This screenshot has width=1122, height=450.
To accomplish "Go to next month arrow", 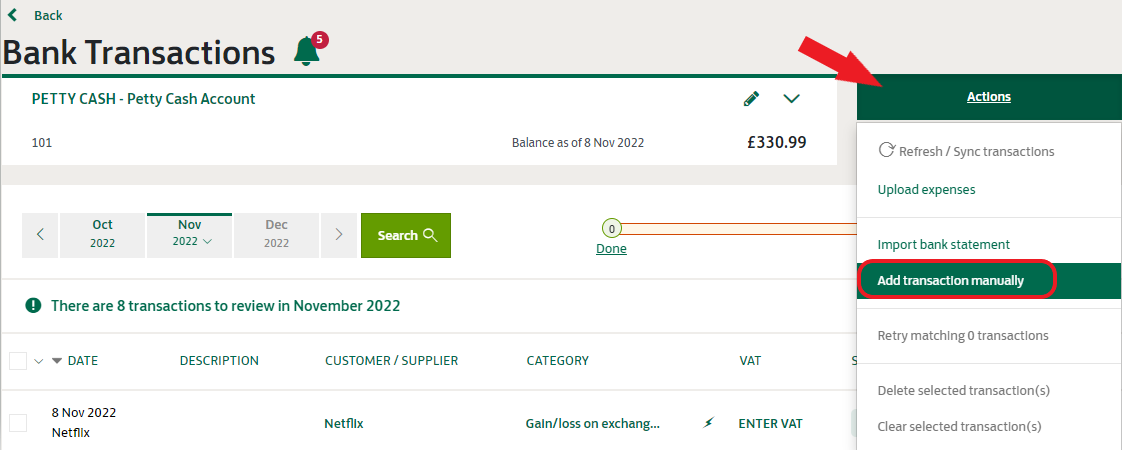I will [339, 235].
